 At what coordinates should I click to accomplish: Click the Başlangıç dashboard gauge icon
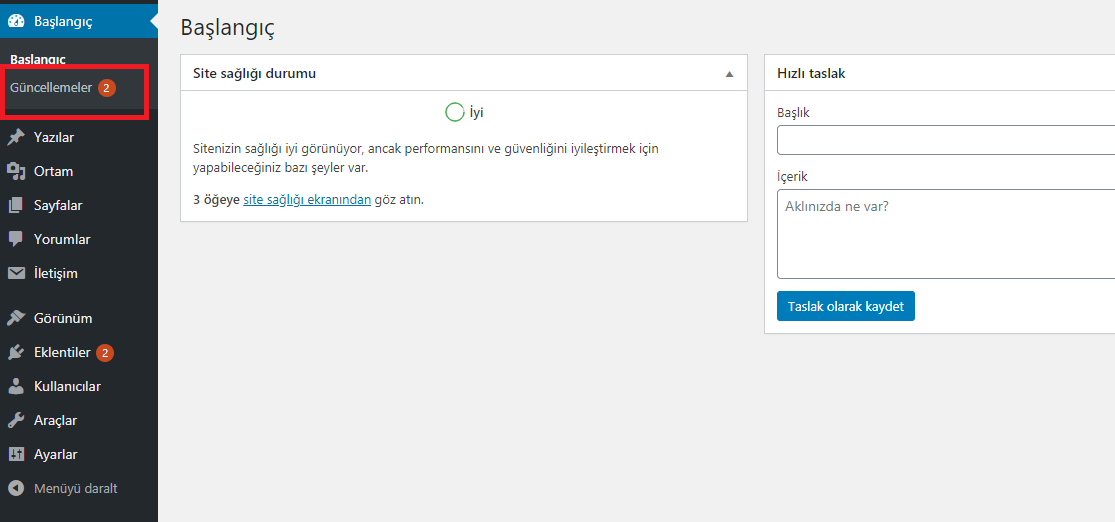pos(16,21)
